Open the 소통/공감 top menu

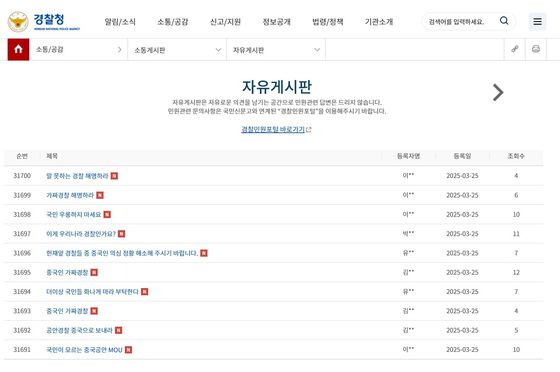tap(172, 22)
